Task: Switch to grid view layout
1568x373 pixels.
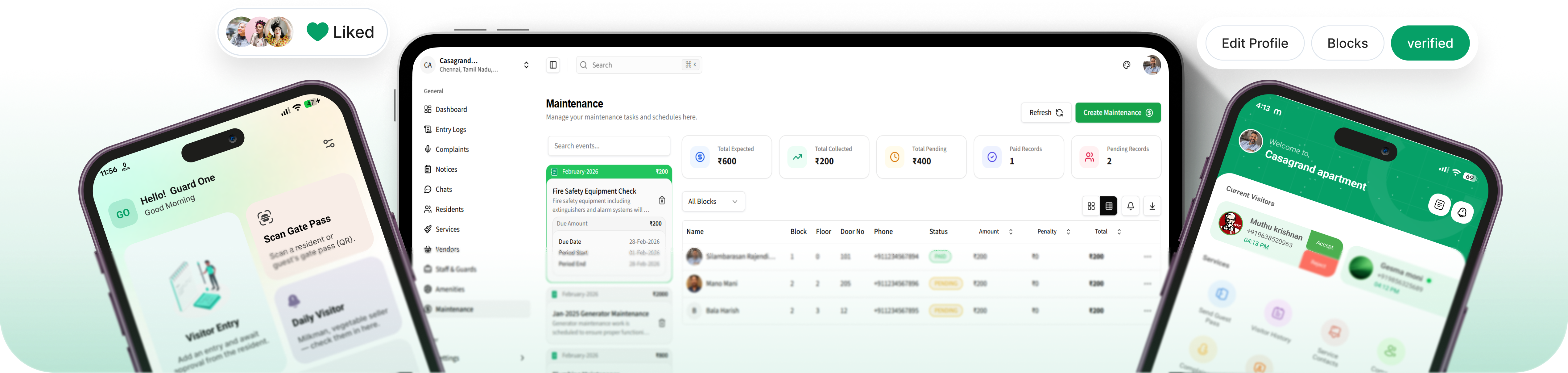Action: click(x=1091, y=207)
